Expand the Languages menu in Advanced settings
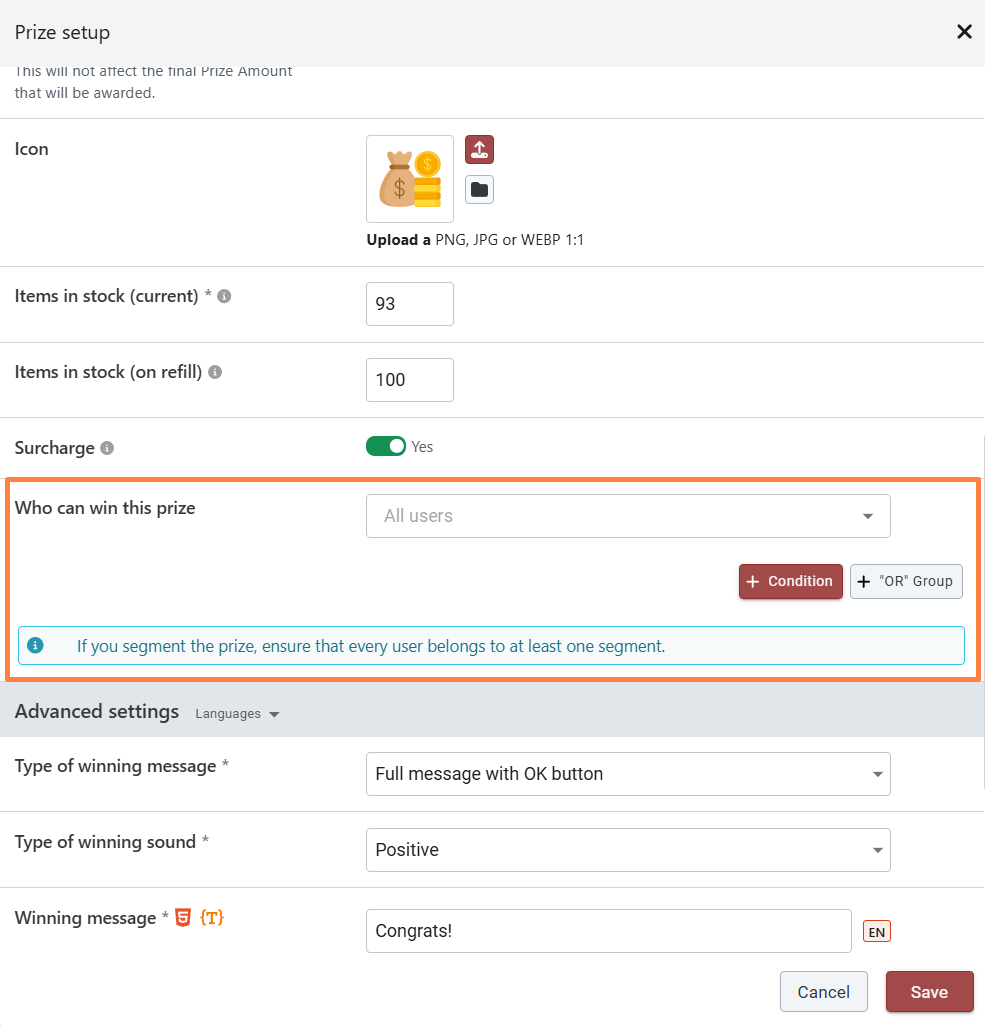 [237, 714]
